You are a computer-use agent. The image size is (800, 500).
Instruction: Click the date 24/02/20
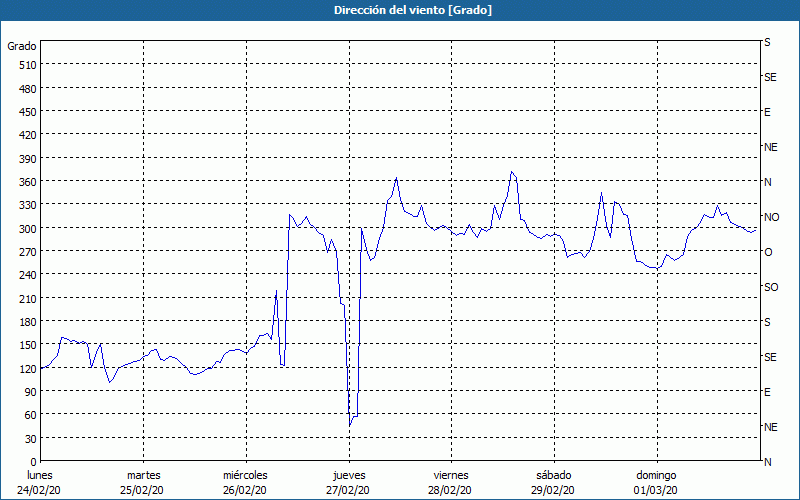pyautogui.click(x=39, y=490)
